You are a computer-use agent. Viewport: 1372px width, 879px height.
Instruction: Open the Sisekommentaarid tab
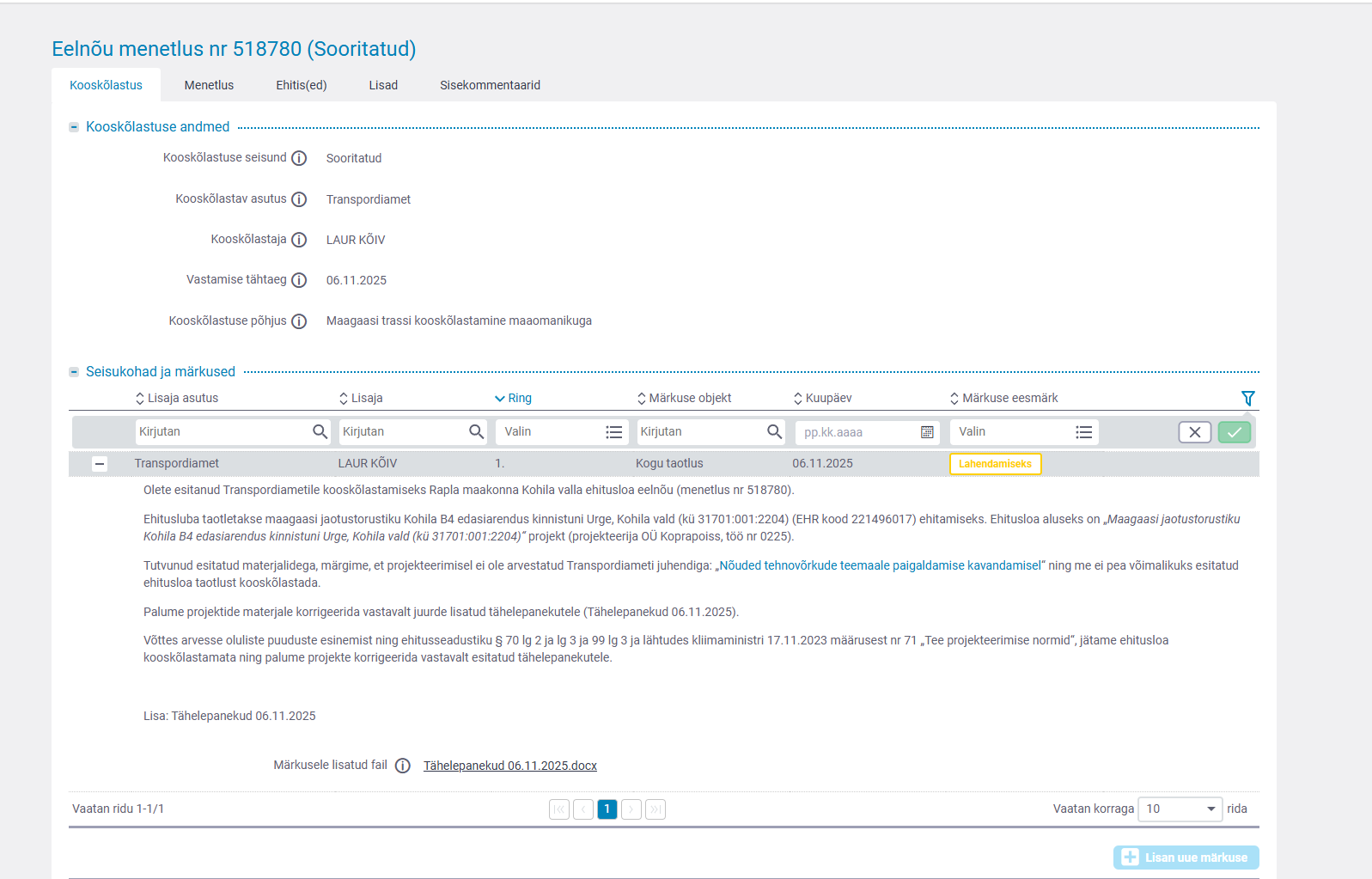(x=490, y=85)
